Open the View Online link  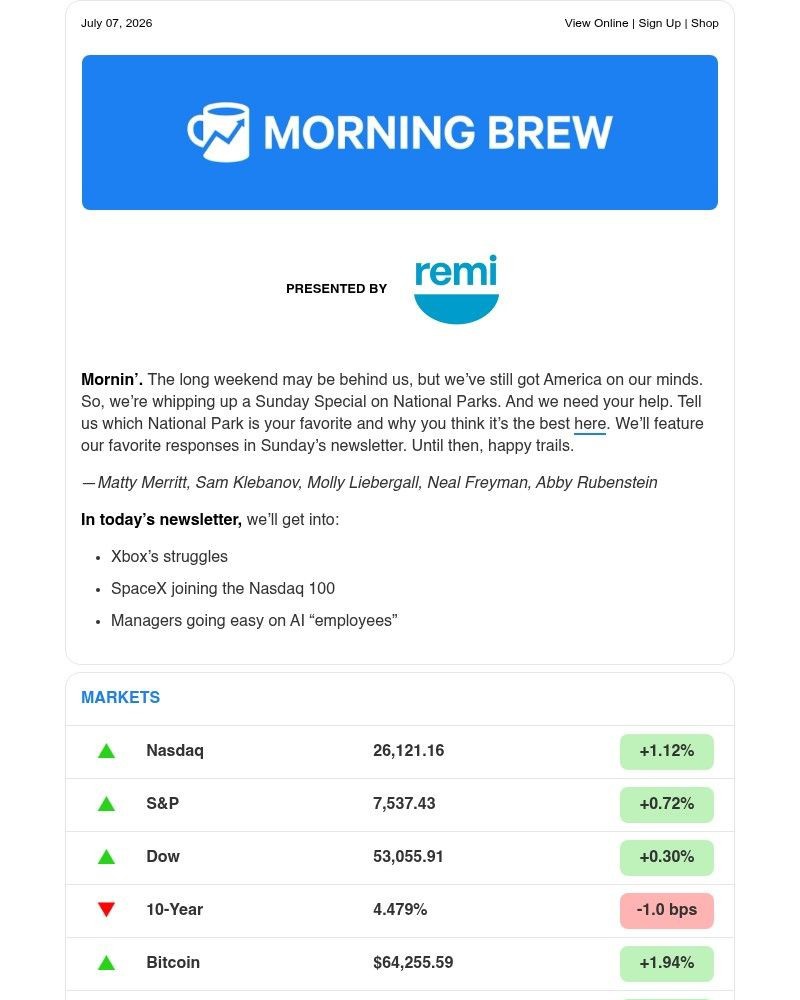pyautogui.click(x=596, y=23)
